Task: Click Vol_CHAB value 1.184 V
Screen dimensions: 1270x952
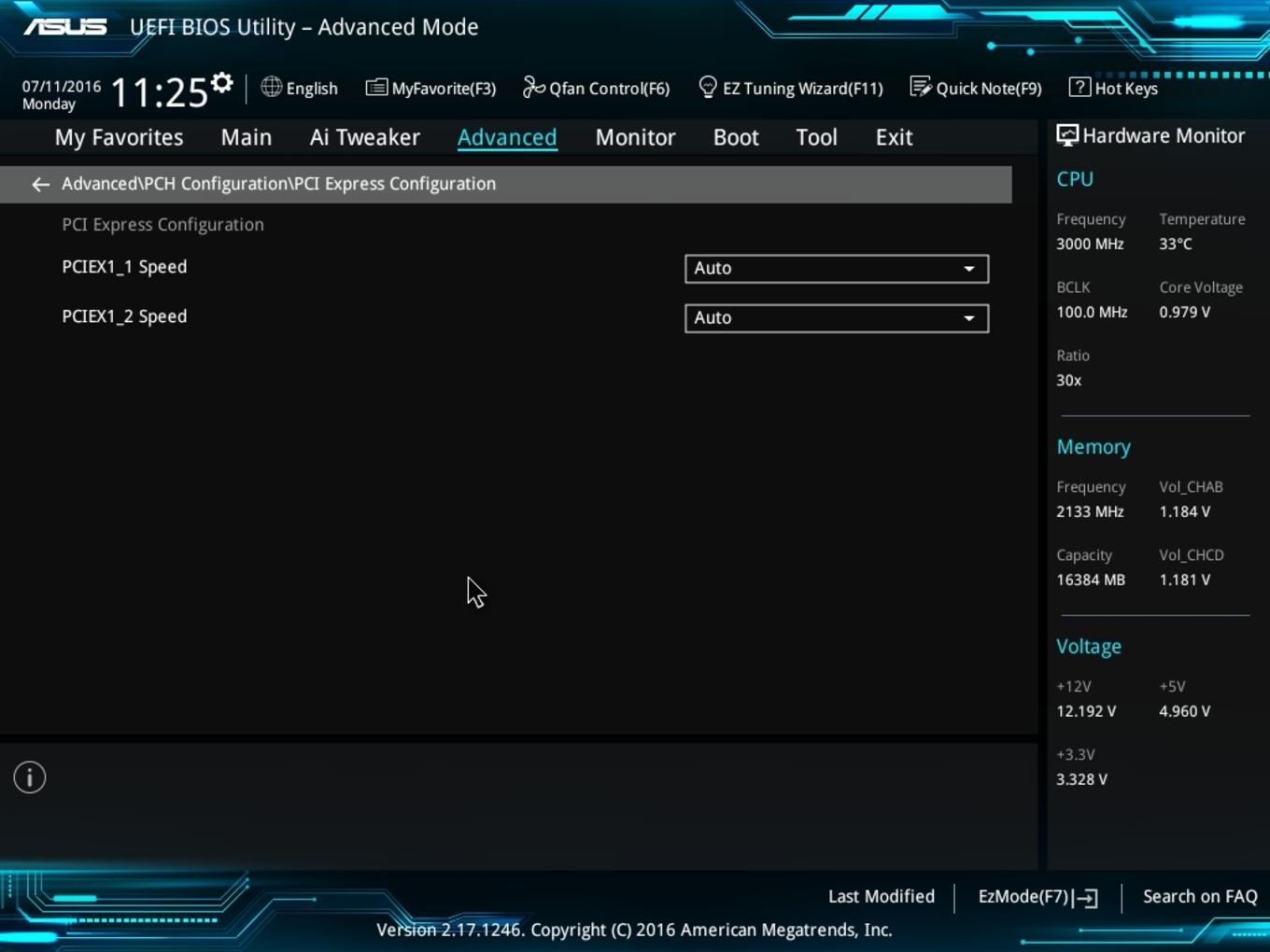Action: pyautogui.click(x=1185, y=512)
